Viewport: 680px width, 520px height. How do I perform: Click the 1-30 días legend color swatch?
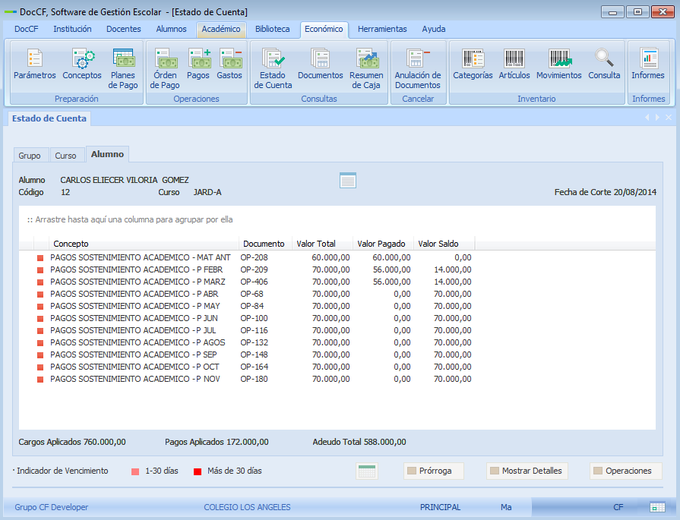coord(135,471)
